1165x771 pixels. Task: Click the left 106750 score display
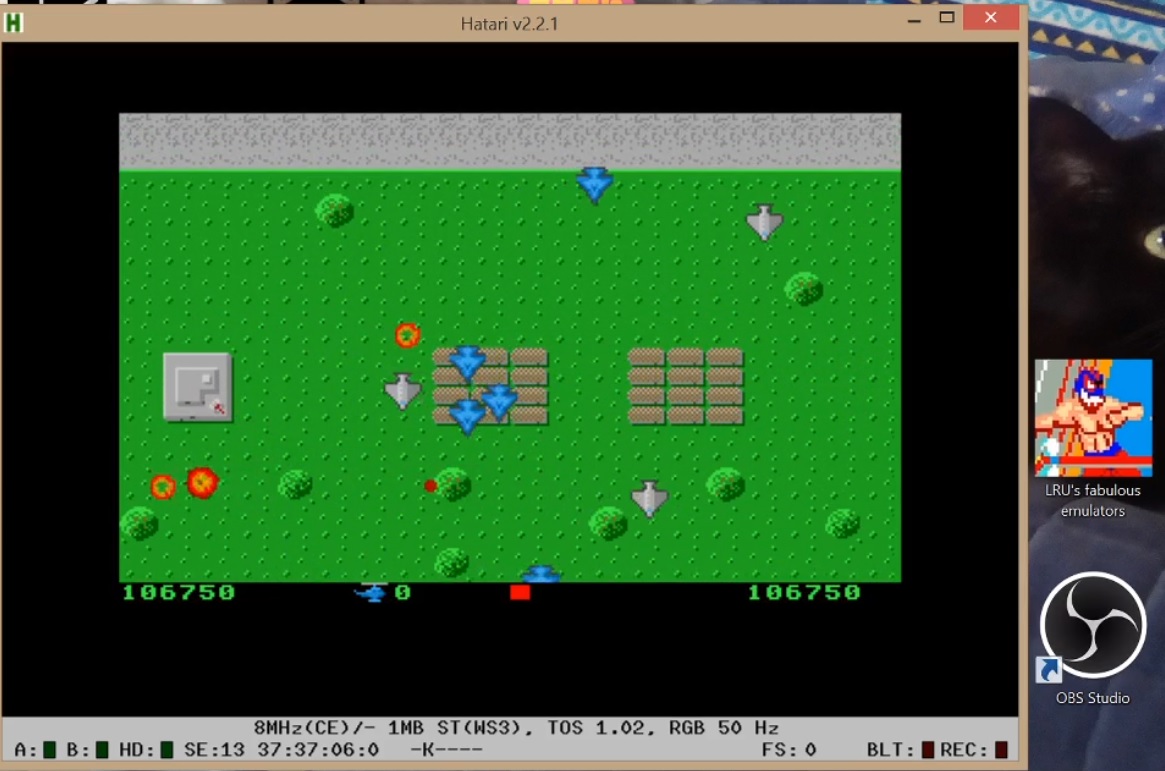click(x=179, y=593)
